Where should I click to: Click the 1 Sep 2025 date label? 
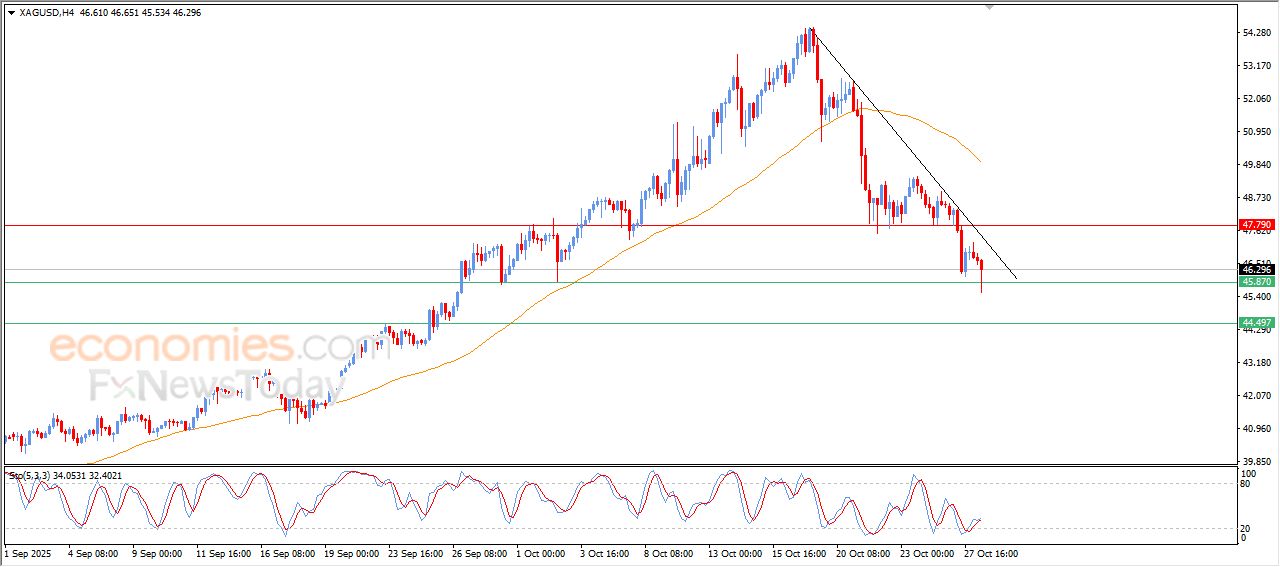[28, 553]
